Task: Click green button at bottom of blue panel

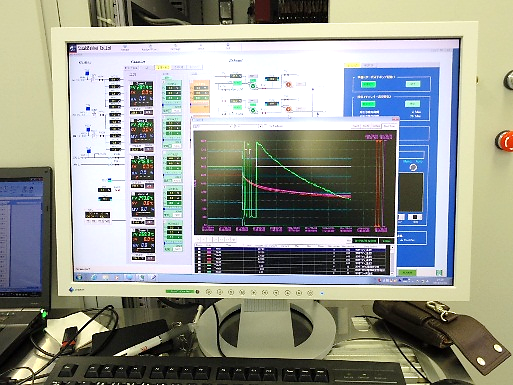Action: pos(407,273)
